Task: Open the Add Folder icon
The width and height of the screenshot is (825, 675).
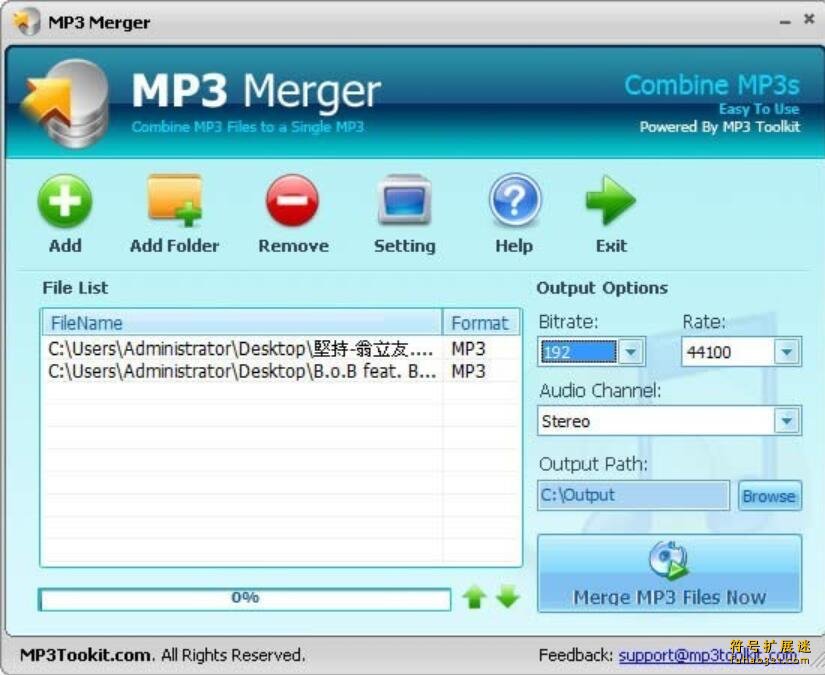Action: [x=175, y=200]
